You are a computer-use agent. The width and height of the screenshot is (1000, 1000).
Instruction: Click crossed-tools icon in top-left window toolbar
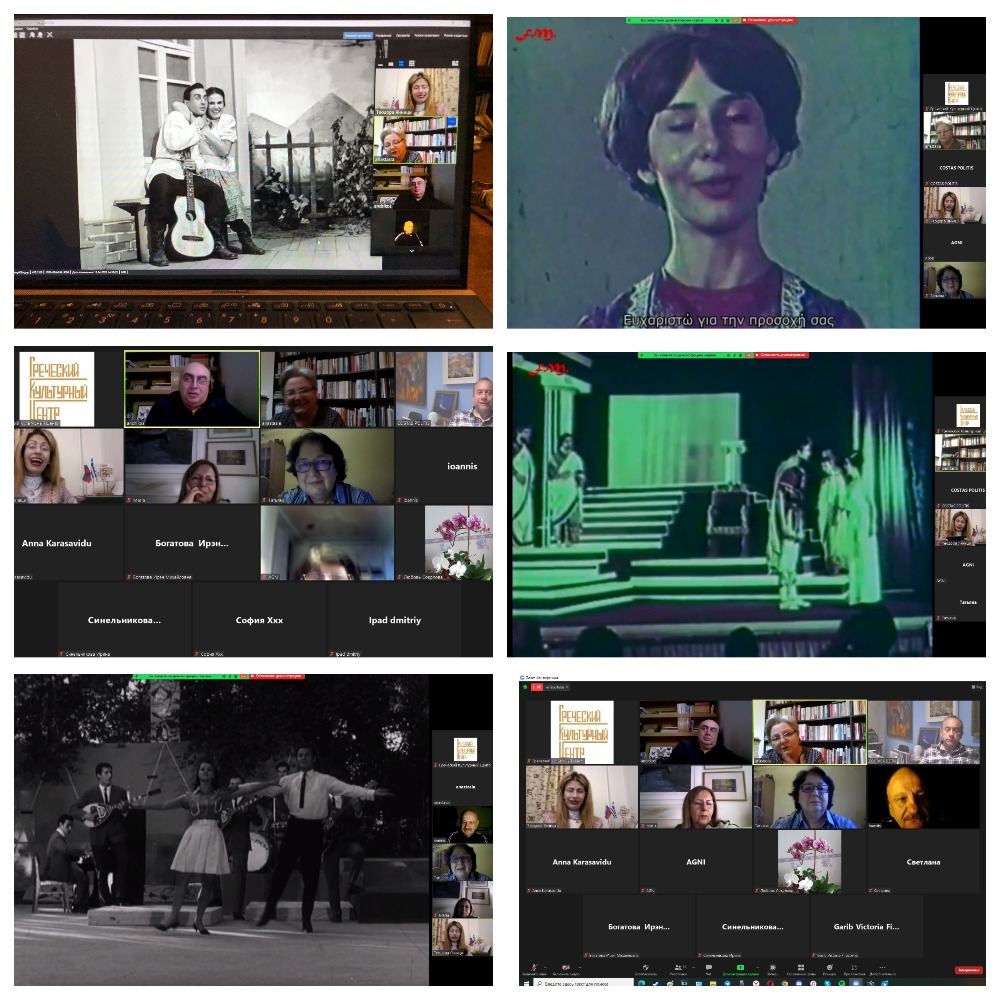[x=50, y=35]
